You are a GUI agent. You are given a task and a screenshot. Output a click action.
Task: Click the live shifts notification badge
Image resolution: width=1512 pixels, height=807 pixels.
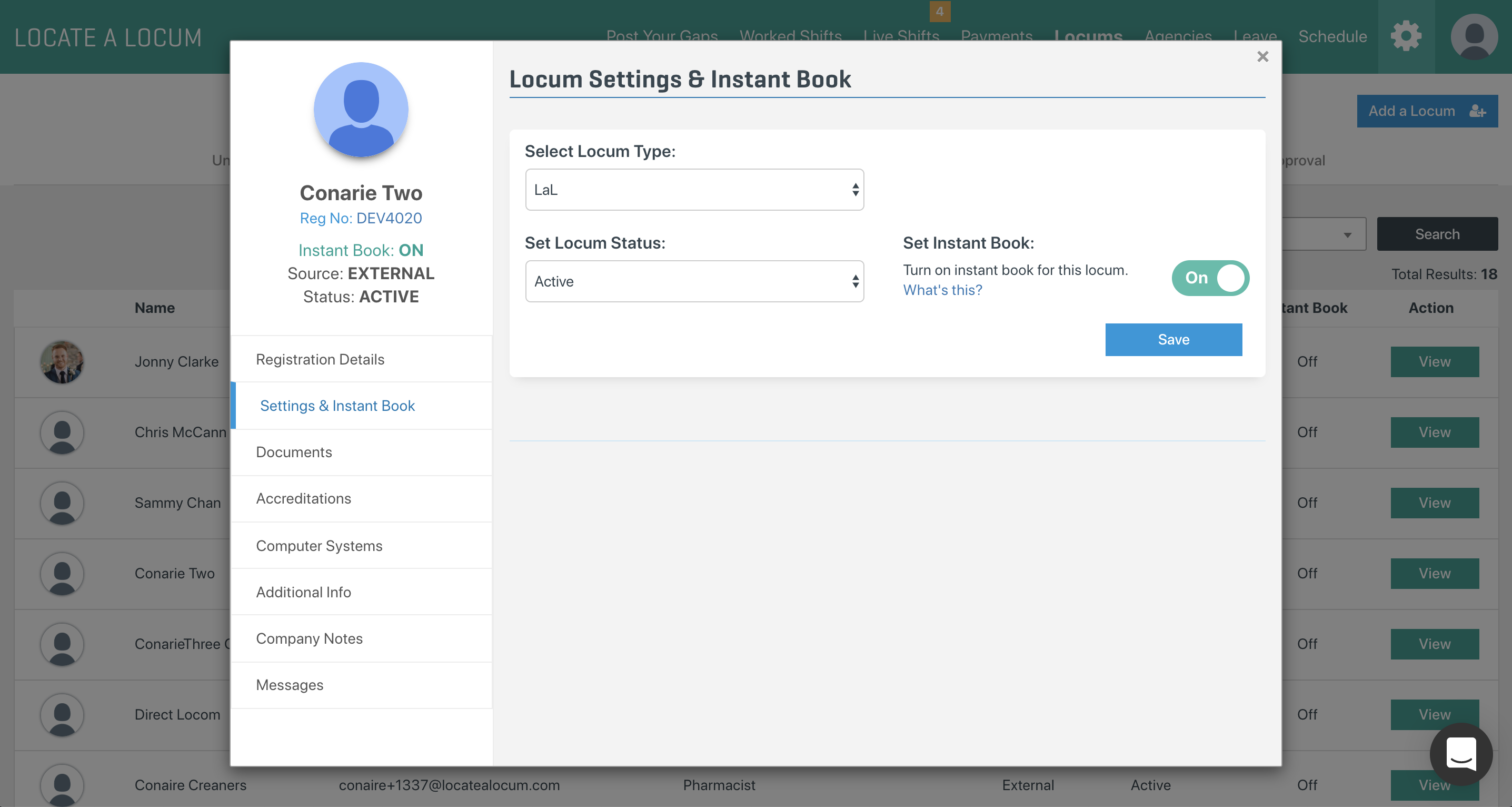pyautogui.click(x=939, y=11)
